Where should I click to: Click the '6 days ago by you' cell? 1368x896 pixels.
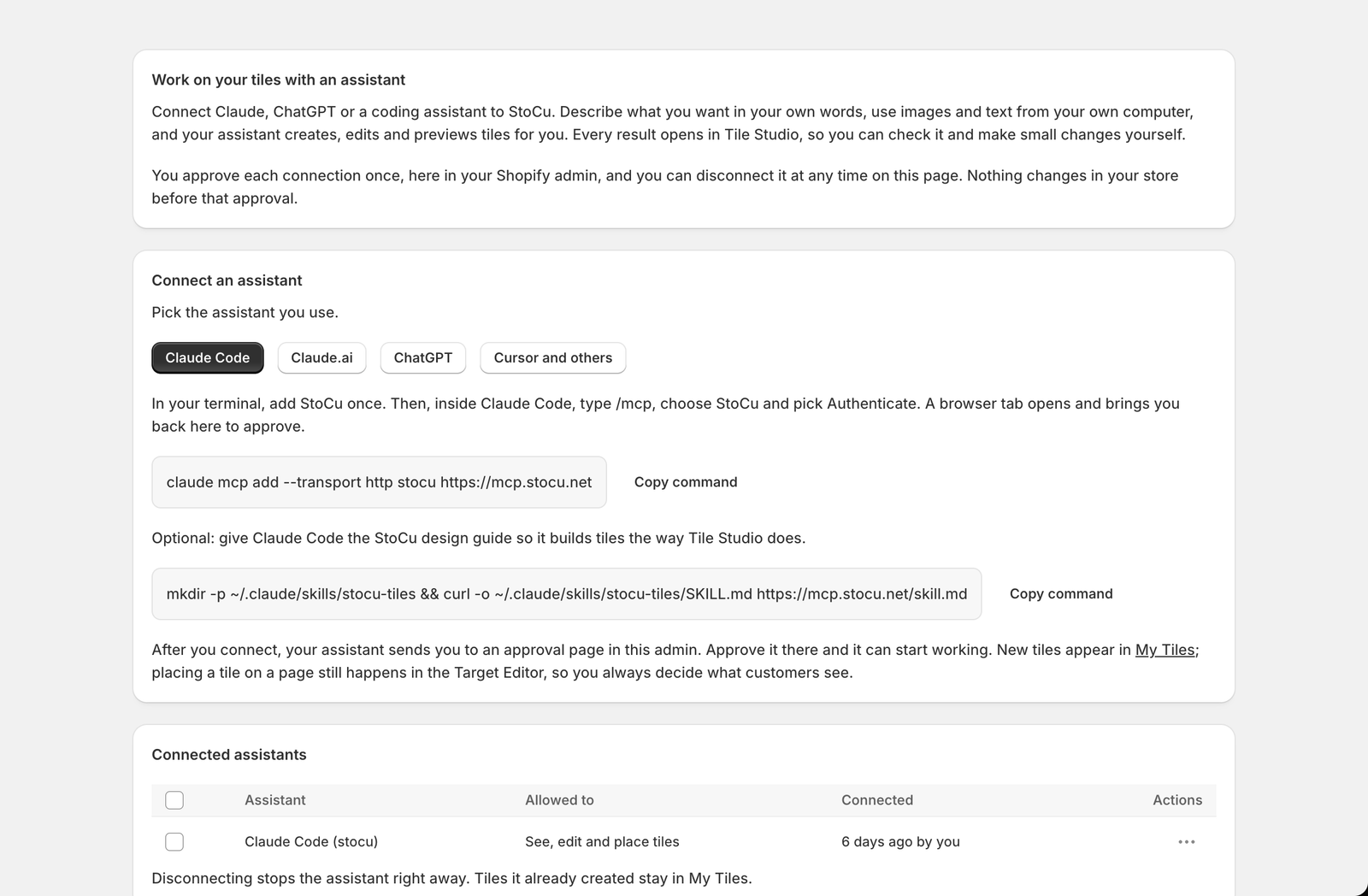tap(900, 842)
